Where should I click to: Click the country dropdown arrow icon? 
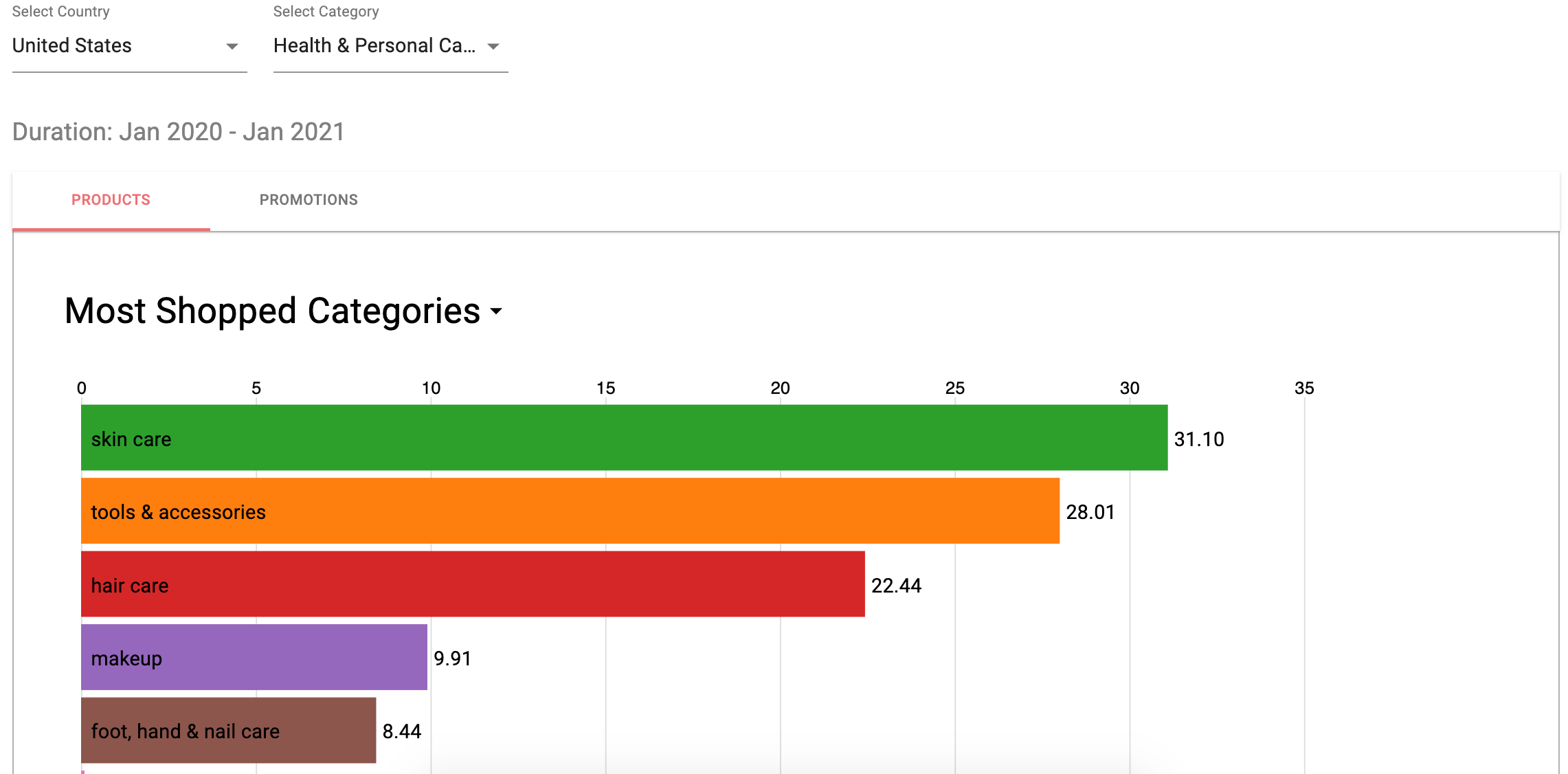pyautogui.click(x=233, y=45)
